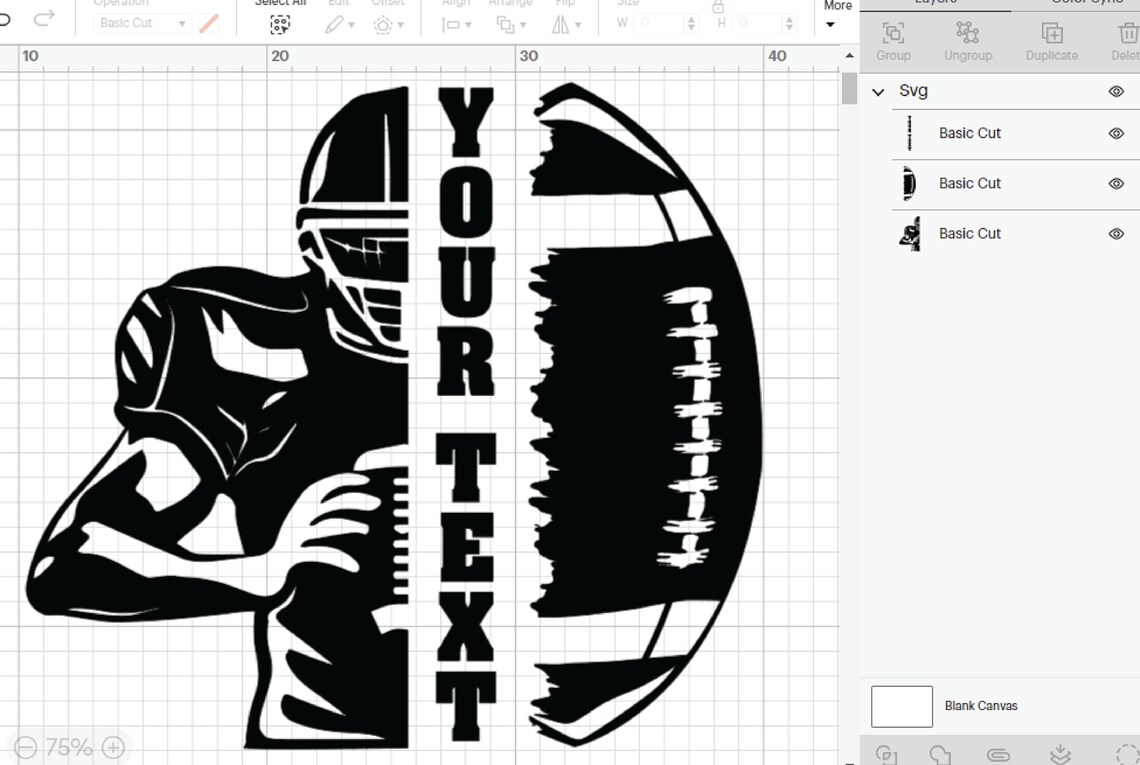Screen dimensions: 1140x765
Task: Hide the first Basic Cut layer
Action: click(1116, 133)
